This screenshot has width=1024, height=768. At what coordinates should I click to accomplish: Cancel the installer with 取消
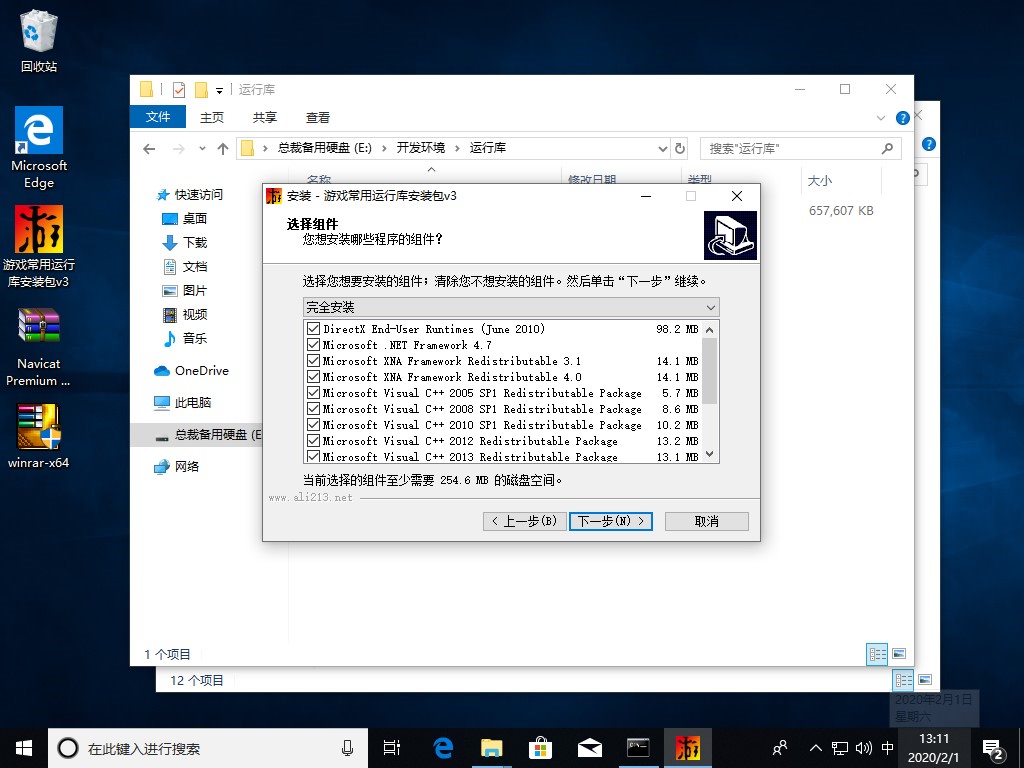tap(707, 521)
